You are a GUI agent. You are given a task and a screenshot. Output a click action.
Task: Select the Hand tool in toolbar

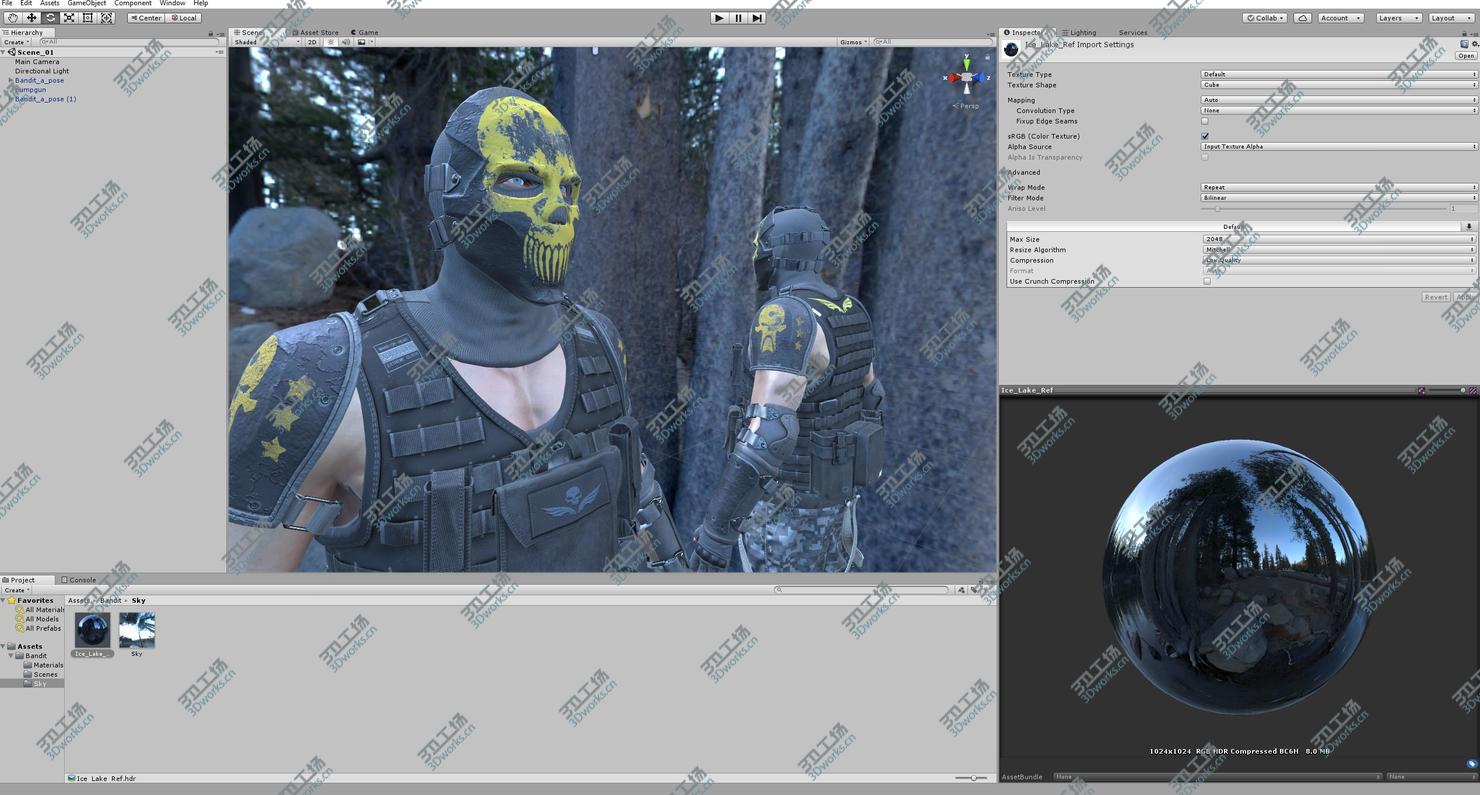[x=13, y=18]
